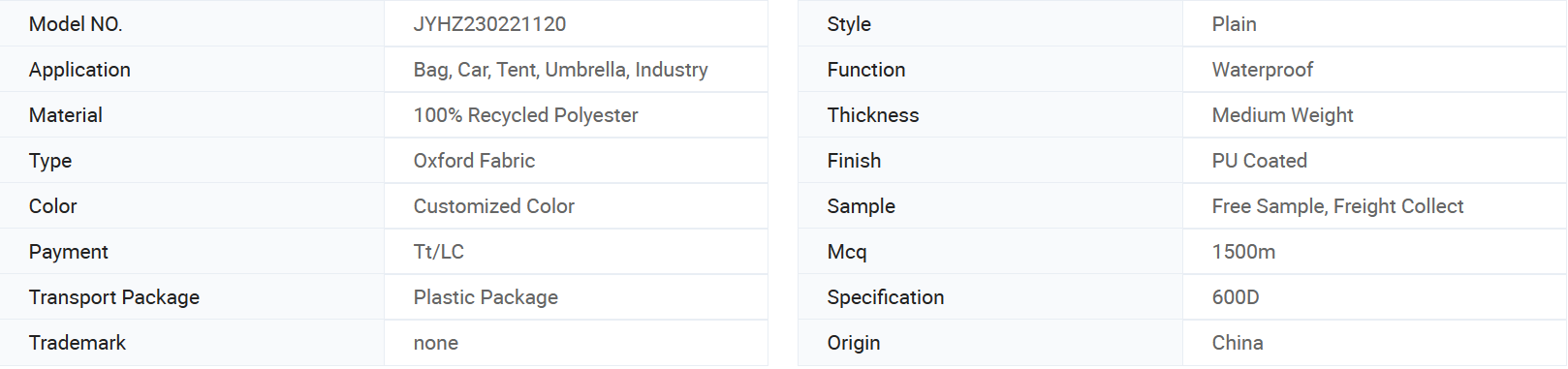
Task: Select the PU Coated finish value
Action: click(1259, 161)
